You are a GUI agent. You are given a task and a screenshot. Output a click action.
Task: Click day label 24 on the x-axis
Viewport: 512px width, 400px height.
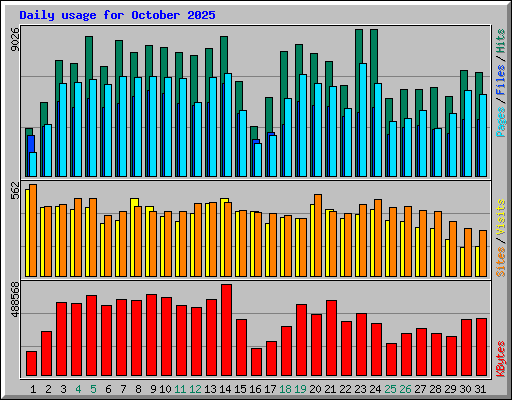click(375, 389)
